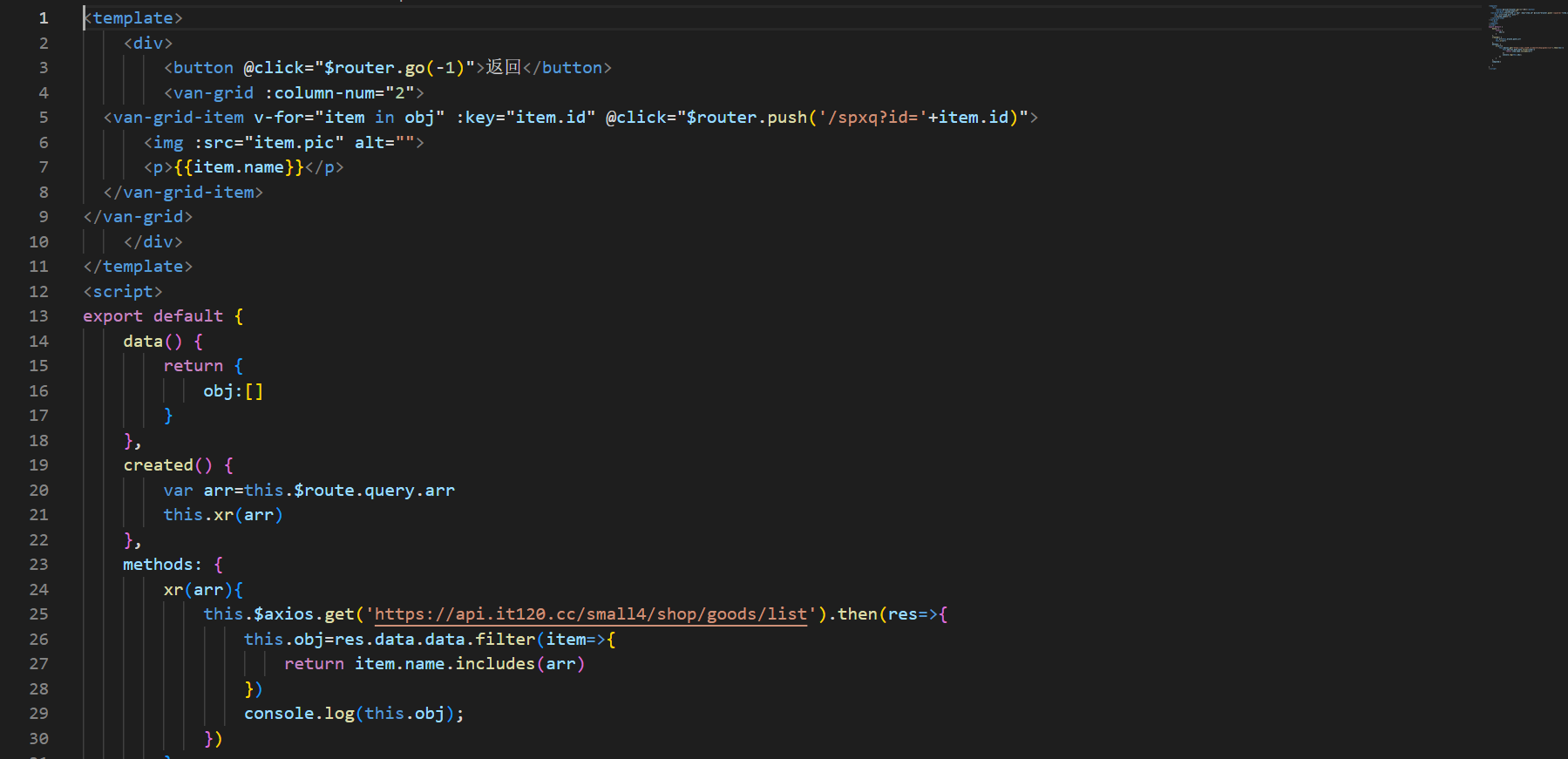
Task: Click line number 25 in the gutter
Action: click(38, 614)
